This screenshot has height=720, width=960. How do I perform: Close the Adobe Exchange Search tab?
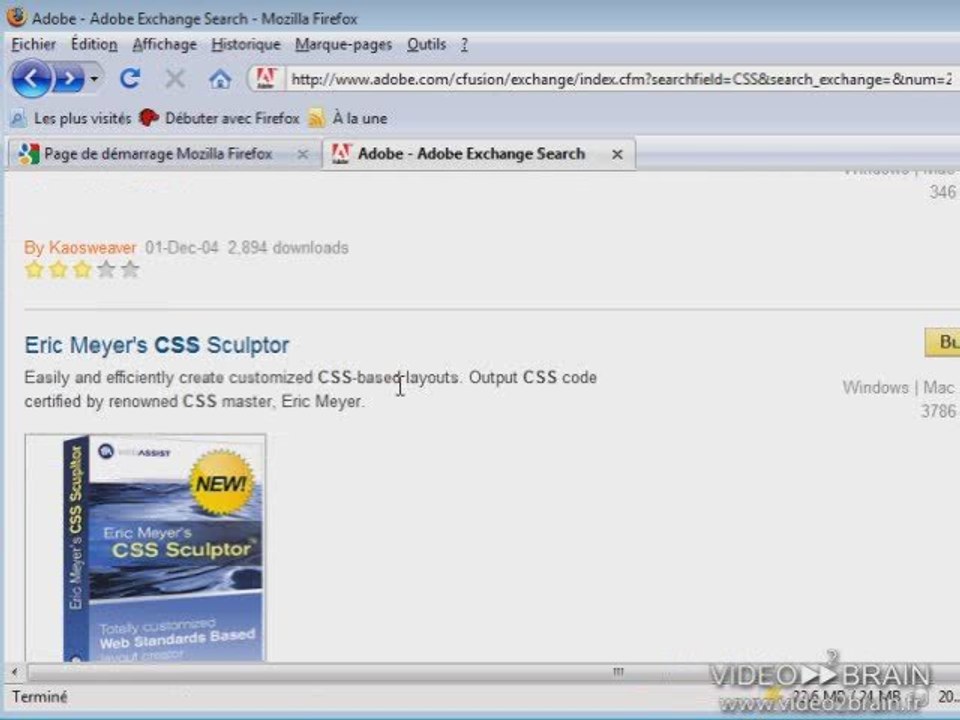617,154
